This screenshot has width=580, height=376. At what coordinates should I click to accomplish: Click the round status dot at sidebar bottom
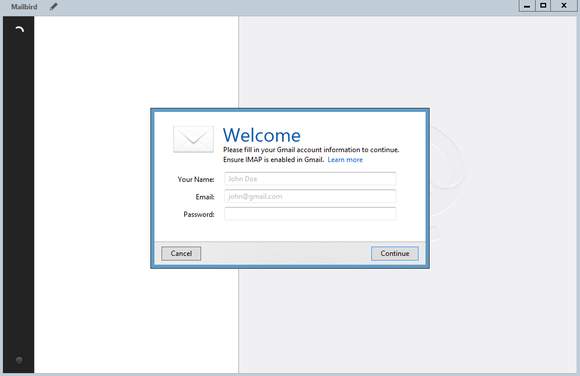[19, 360]
